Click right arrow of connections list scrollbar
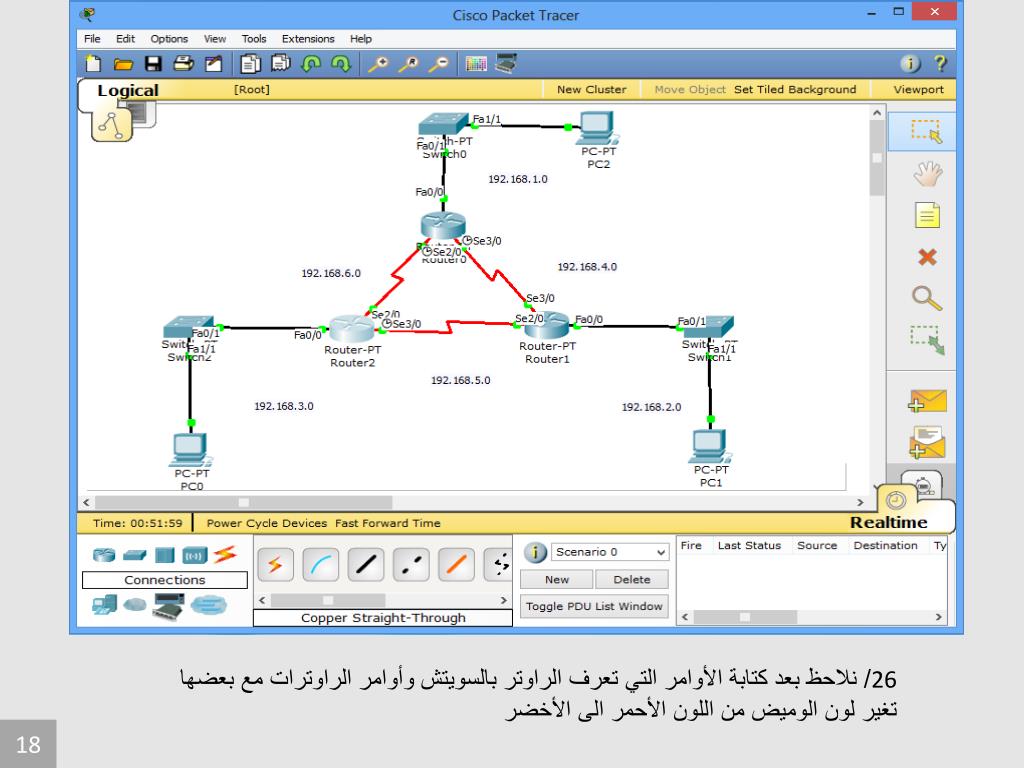The height and width of the screenshot is (768, 1024). click(504, 600)
